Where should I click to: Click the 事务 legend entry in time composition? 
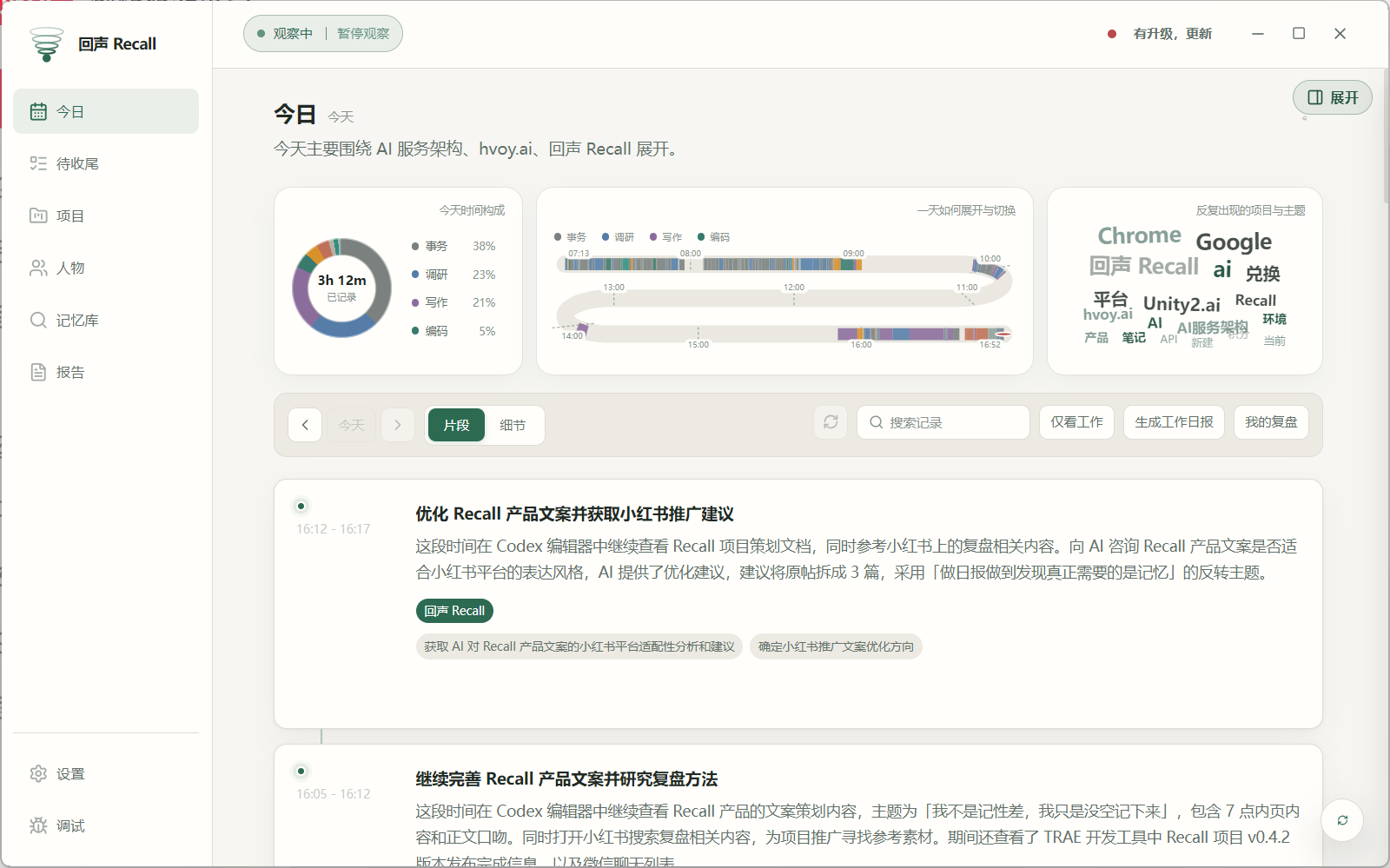click(x=453, y=247)
